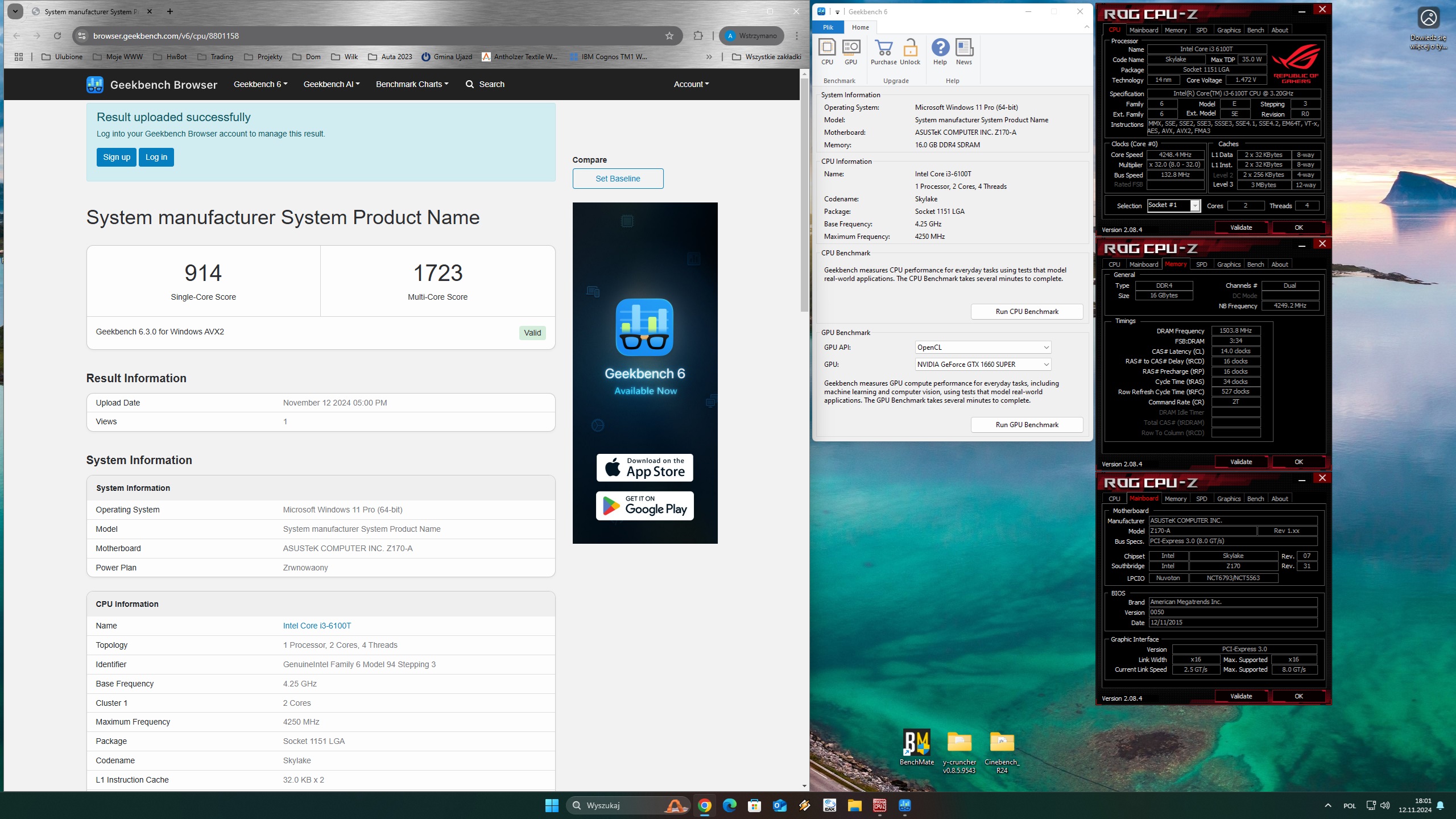Click the Sign up button
This screenshot has width=1456, height=819.
pos(117,157)
